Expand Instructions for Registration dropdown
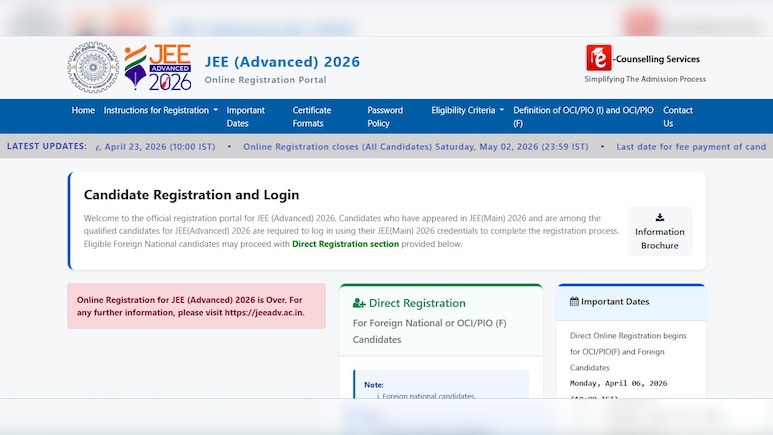The height and width of the screenshot is (435, 773). click(161, 110)
